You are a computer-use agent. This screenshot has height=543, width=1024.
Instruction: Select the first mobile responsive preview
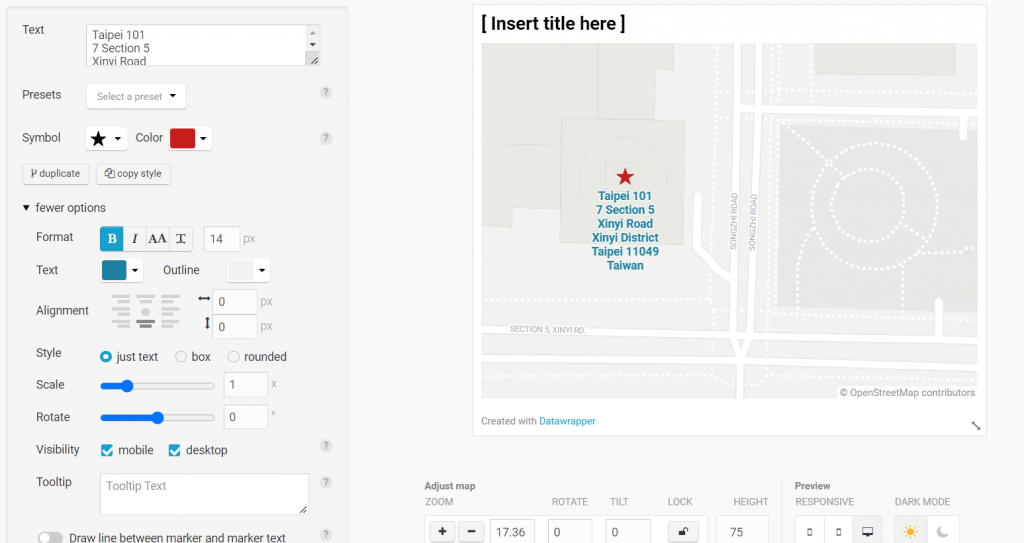[810, 531]
